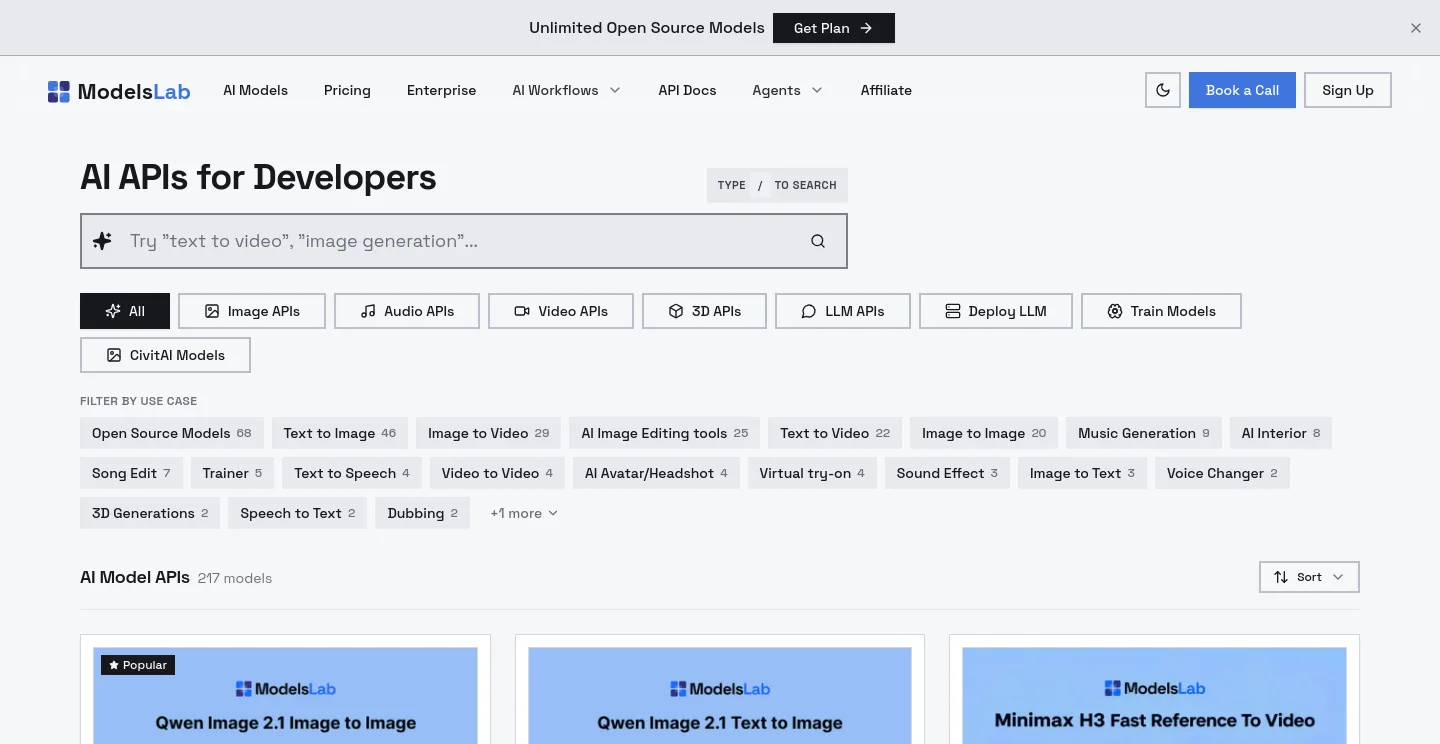The image size is (1440, 744).
Task: Click the Sign Up button
Action: [1348, 90]
